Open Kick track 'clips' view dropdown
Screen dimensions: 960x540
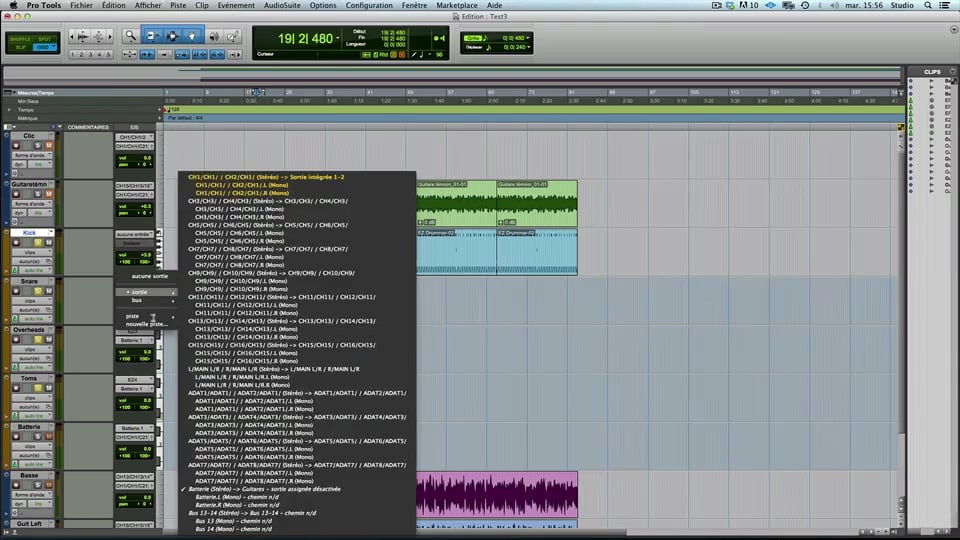[32, 252]
